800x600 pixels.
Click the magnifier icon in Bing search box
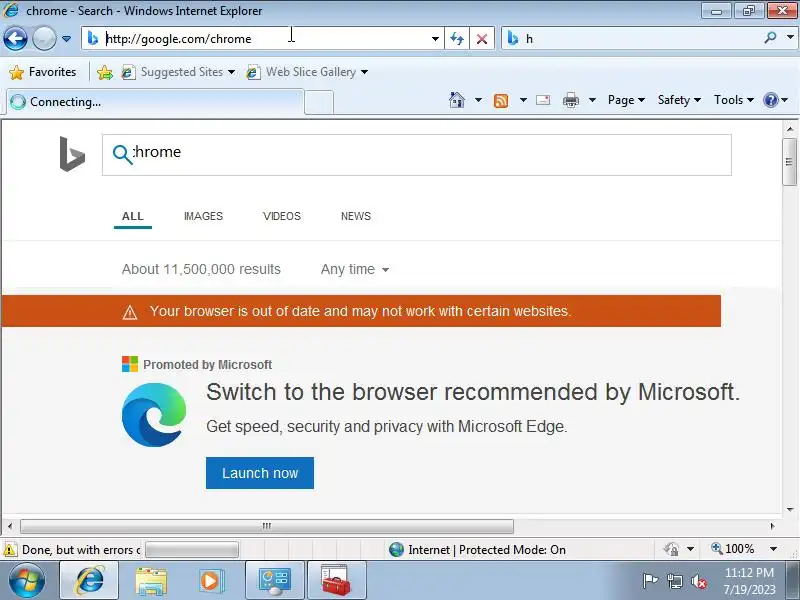pos(121,154)
